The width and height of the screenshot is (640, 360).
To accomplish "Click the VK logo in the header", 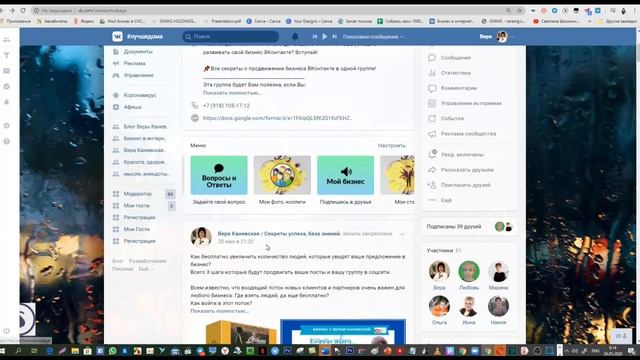I will [117, 36].
